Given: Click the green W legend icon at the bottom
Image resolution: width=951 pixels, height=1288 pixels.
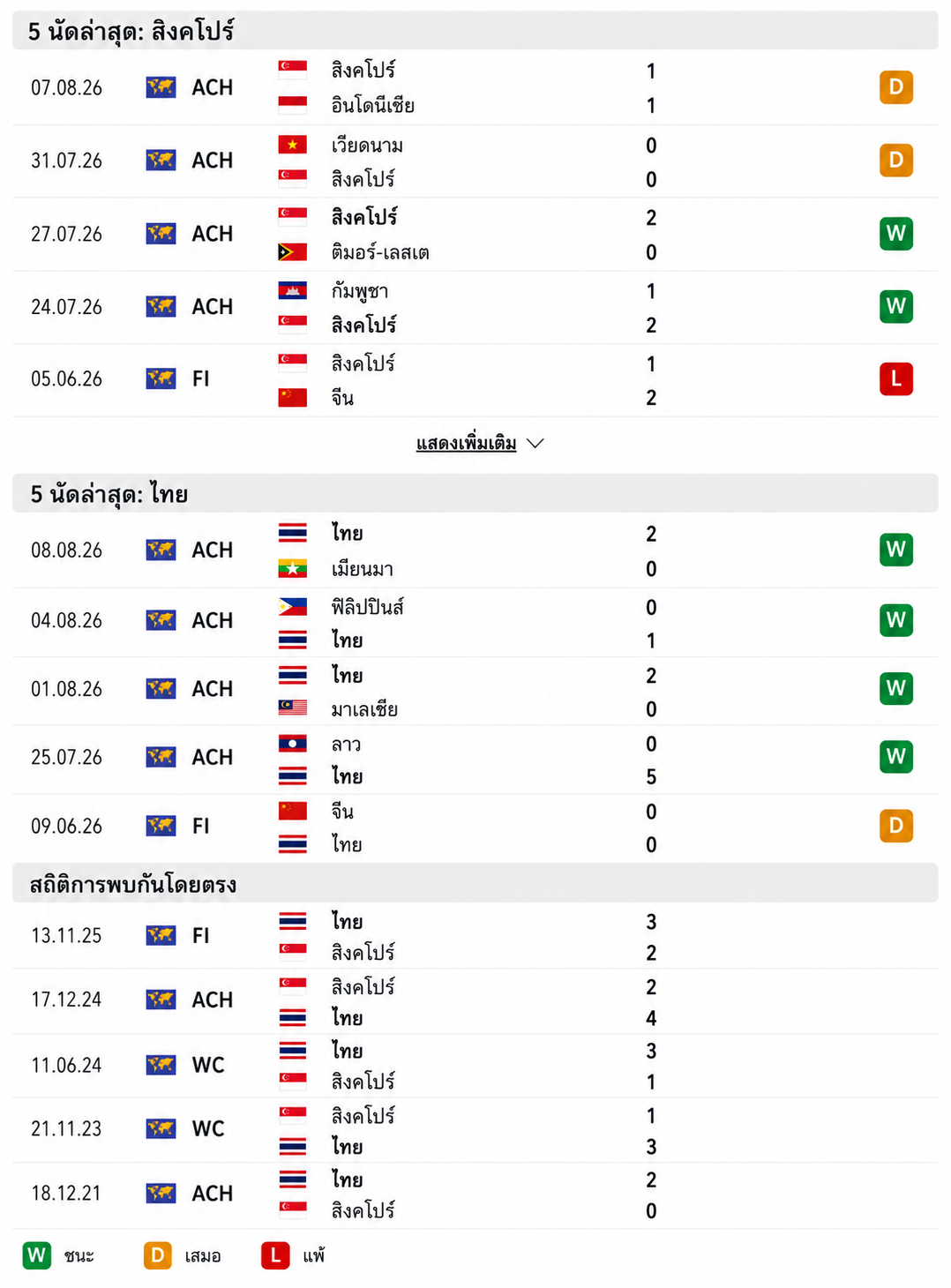Looking at the screenshot, I should tap(37, 1255).
